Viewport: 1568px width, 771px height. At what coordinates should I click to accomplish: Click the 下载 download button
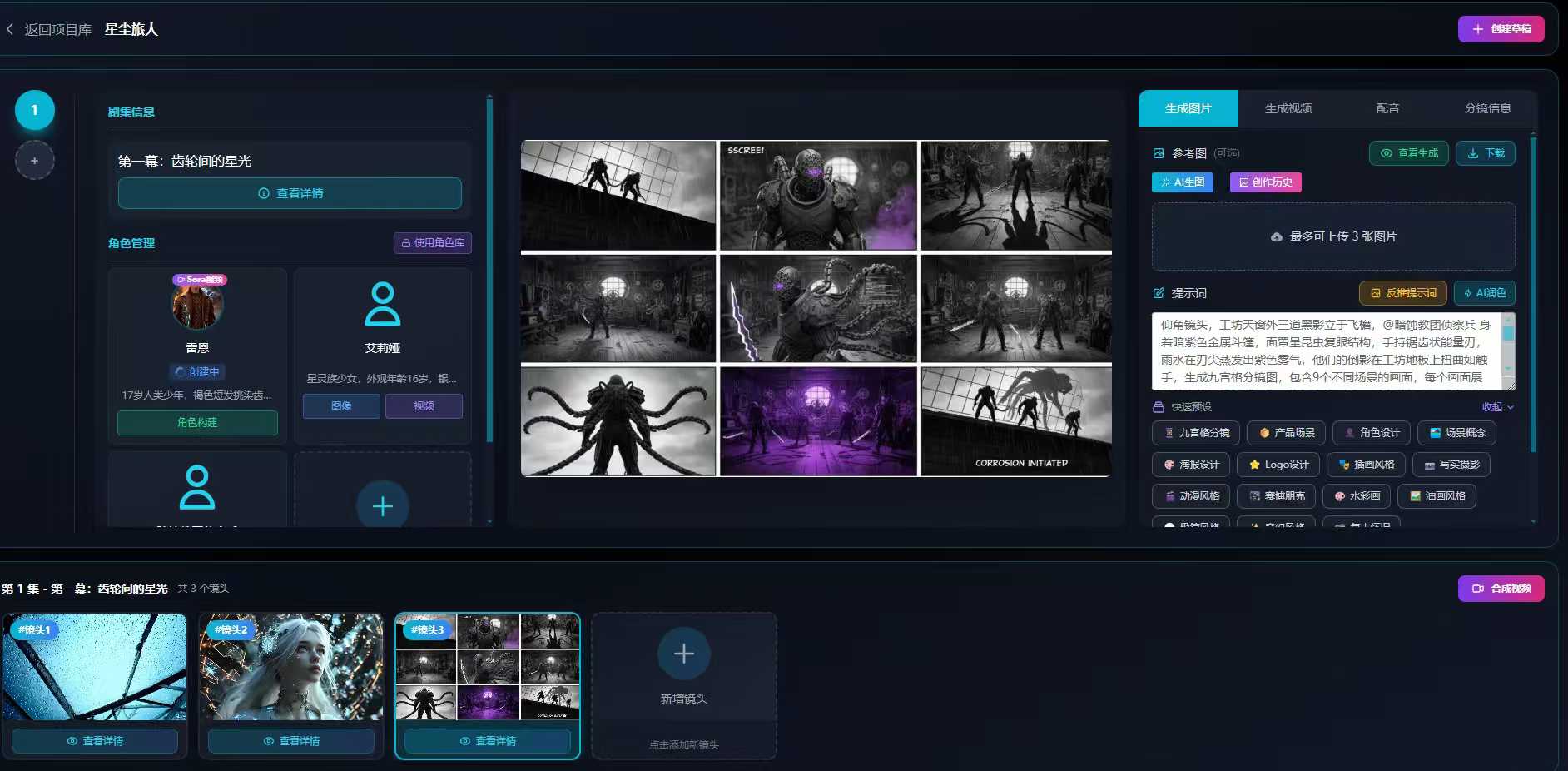(x=1486, y=153)
